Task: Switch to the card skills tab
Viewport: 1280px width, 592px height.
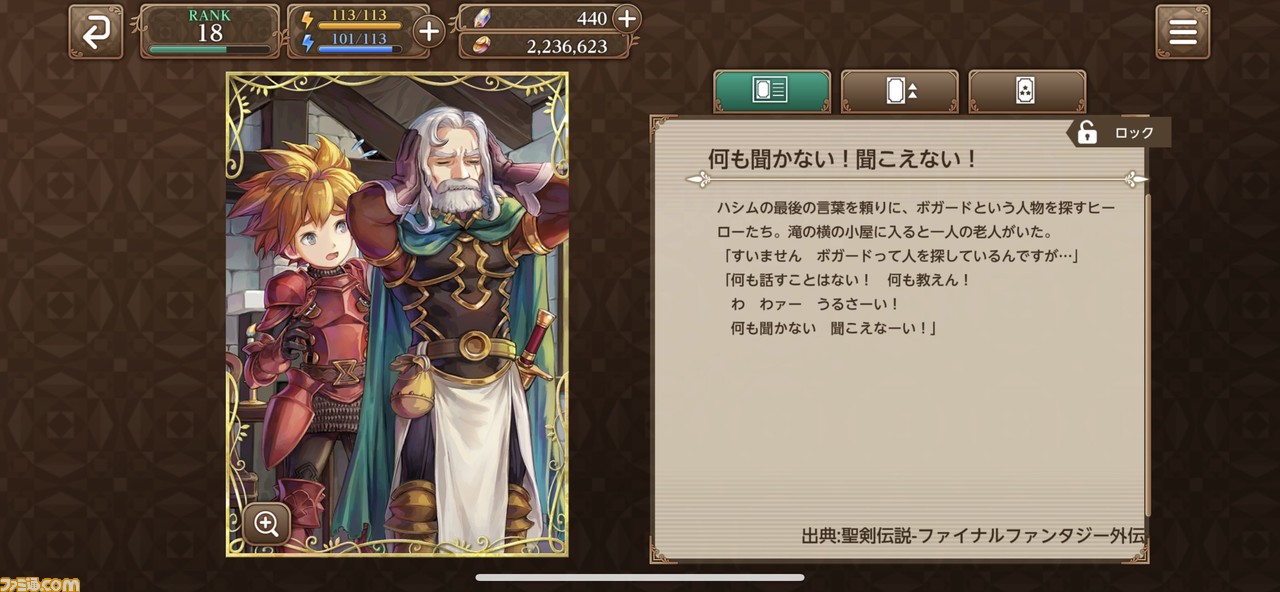Action: click(x=1027, y=91)
